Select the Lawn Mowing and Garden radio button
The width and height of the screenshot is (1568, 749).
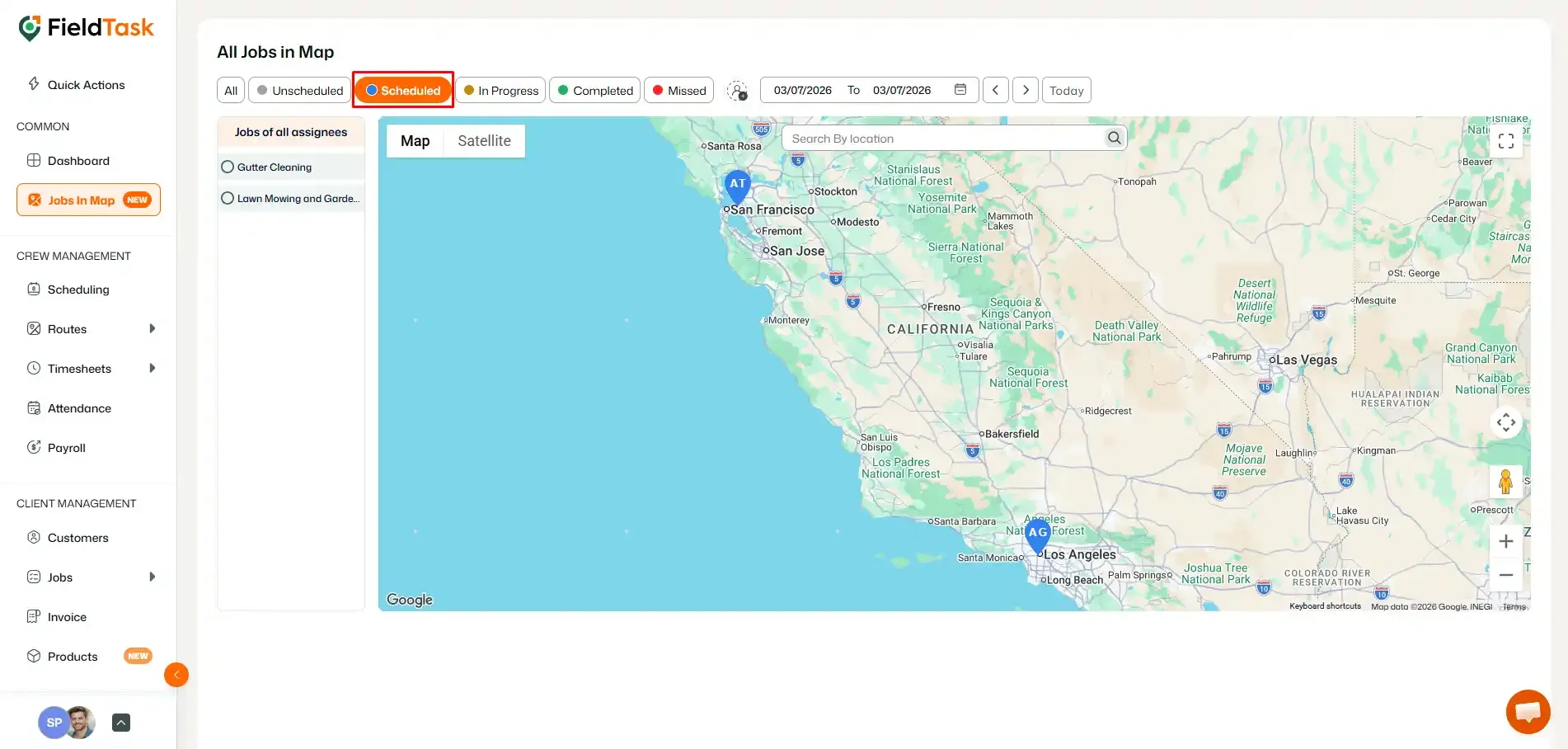pyautogui.click(x=228, y=198)
